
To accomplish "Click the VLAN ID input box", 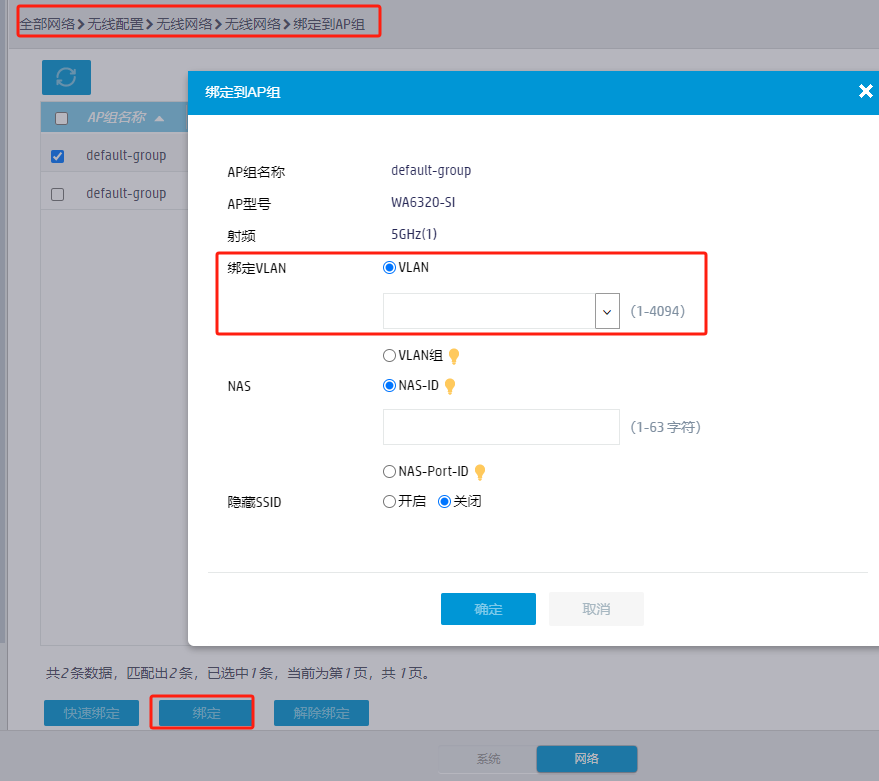I will pos(489,311).
